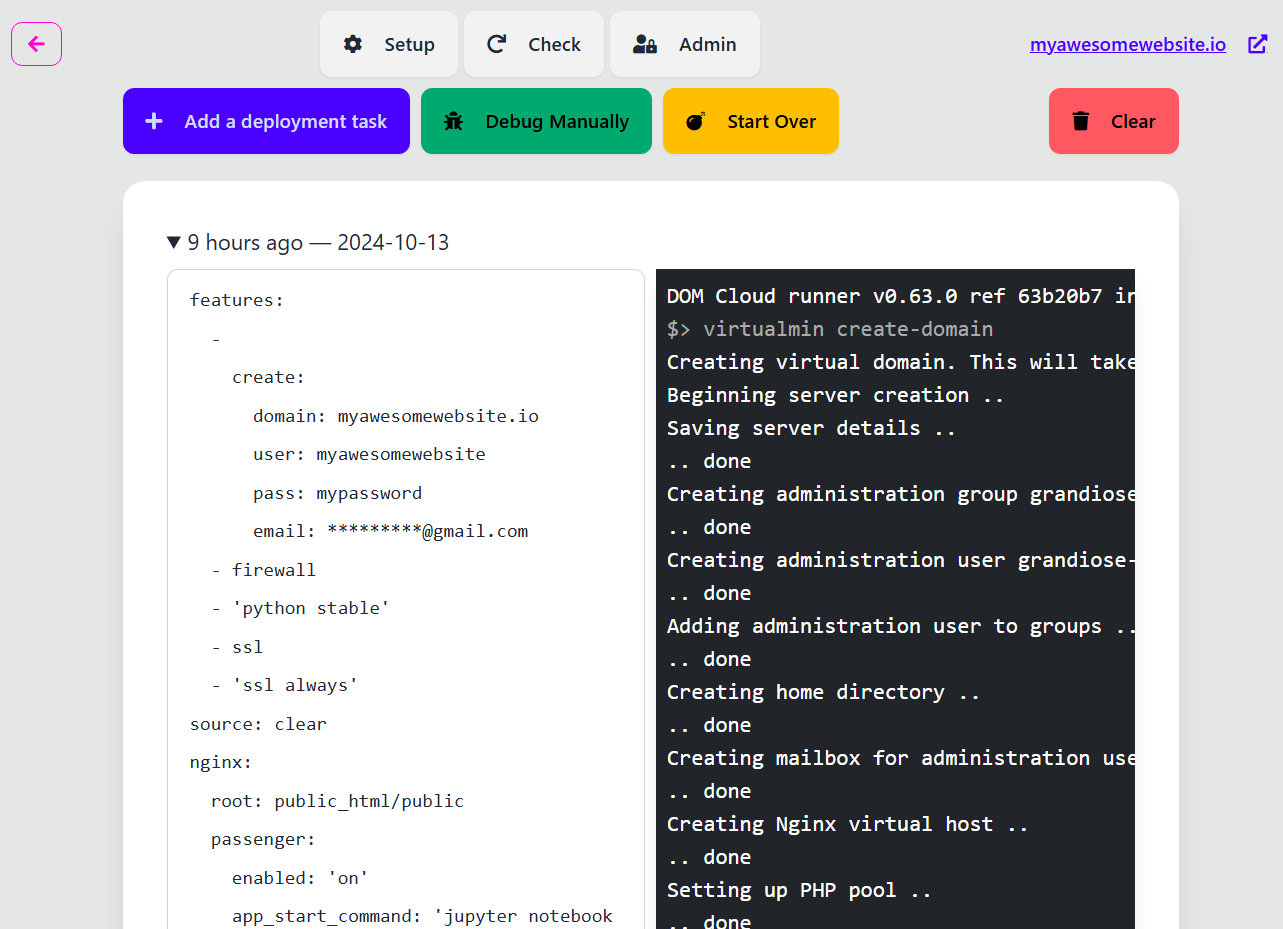Click the bug icon on Debug Manually
1283x929 pixels.
pos(453,121)
